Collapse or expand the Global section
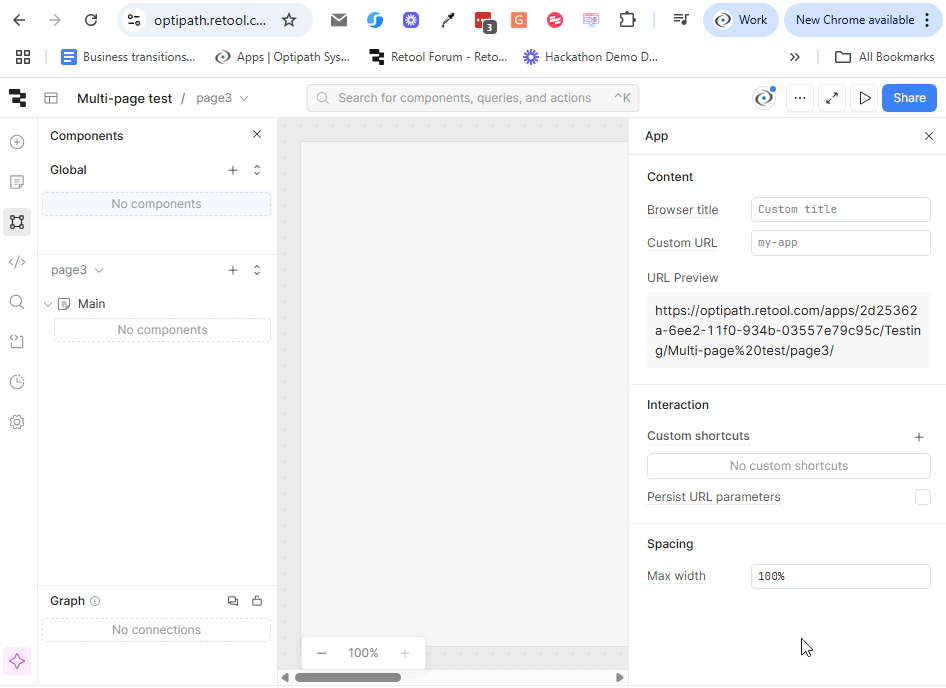The height and width of the screenshot is (688, 946). tap(257, 170)
